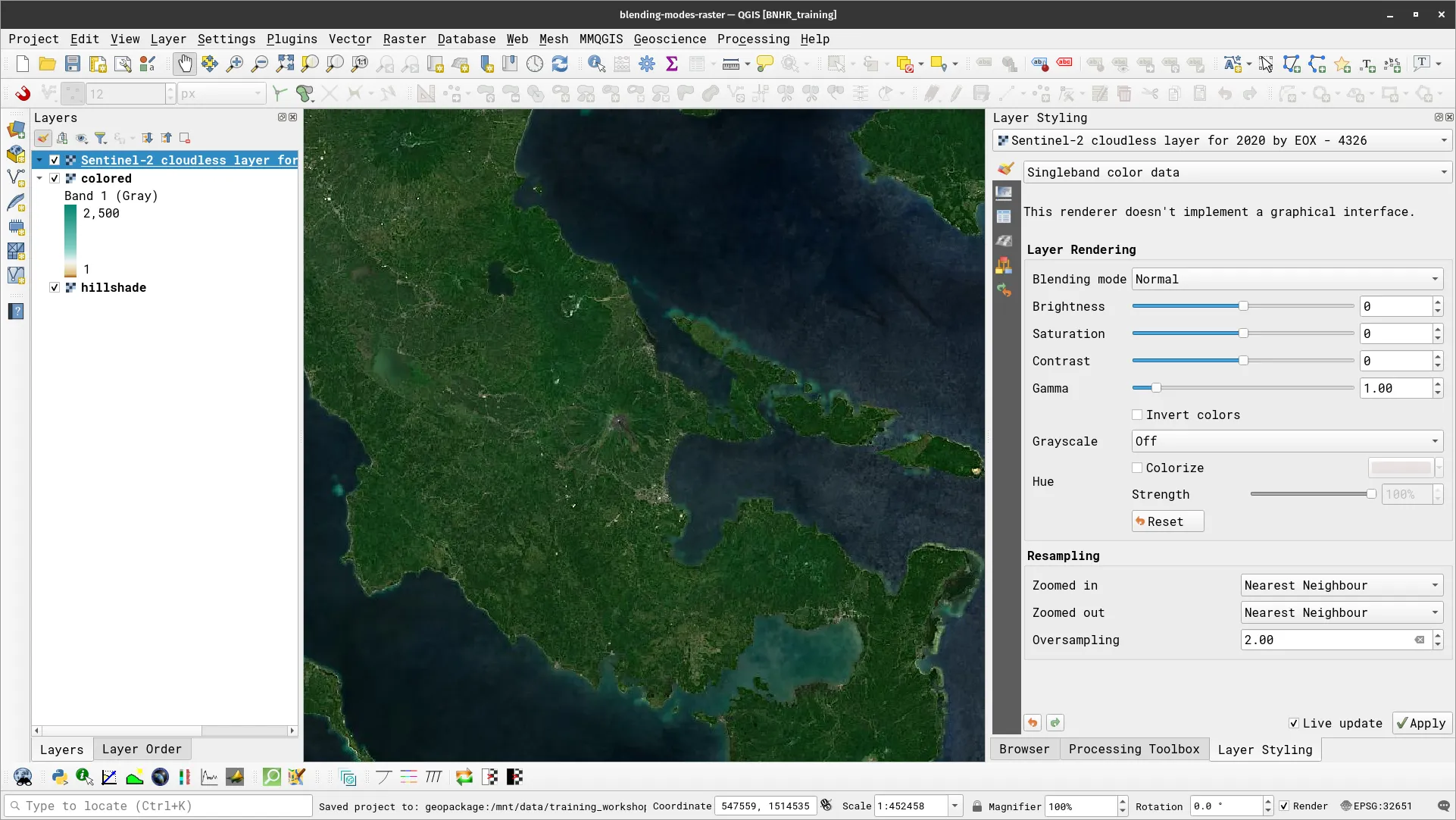
Task: Open the Identify Features tool
Action: click(x=596, y=64)
